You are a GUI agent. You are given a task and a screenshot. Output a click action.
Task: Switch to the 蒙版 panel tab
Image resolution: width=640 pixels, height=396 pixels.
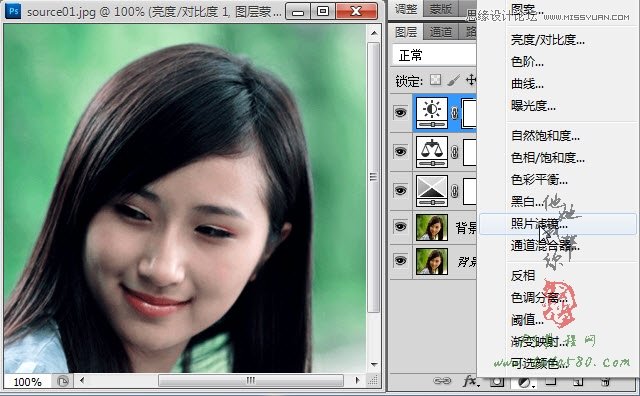pos(441,8)
